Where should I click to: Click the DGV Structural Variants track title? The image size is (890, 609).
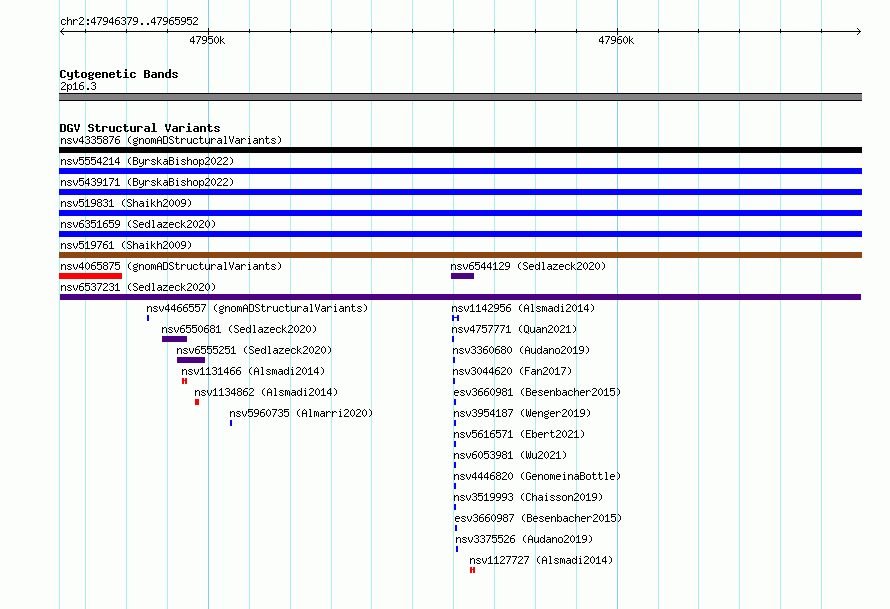coord(140,128)
